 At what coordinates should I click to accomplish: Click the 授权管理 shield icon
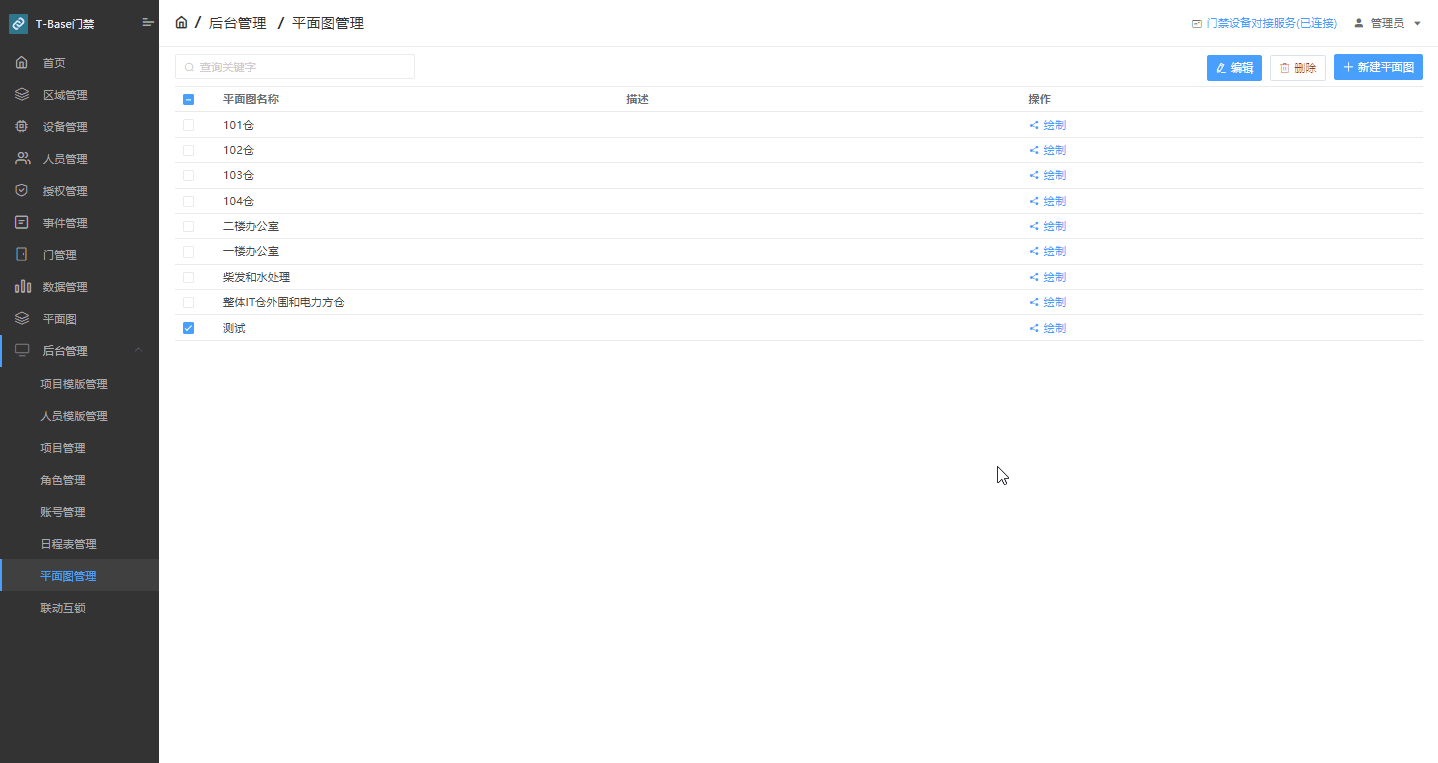pyautogui.click(x=22, y=191)
